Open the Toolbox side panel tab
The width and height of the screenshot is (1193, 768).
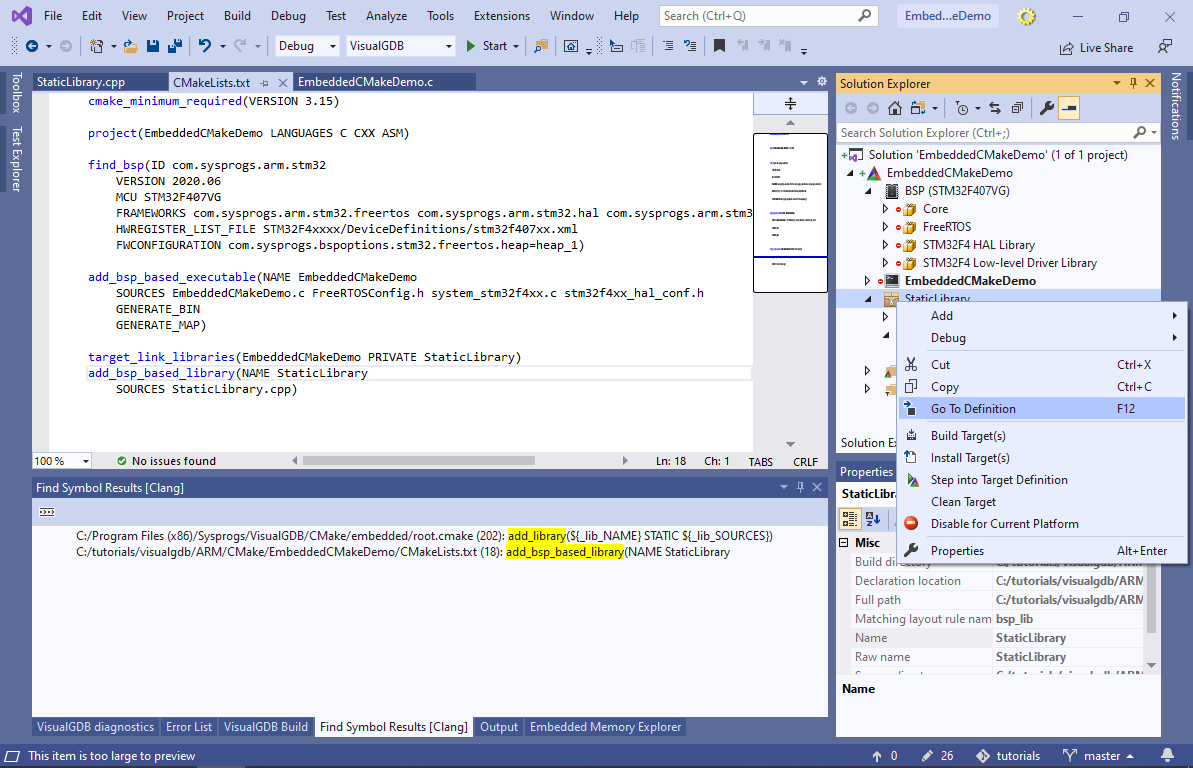(17, 93)
